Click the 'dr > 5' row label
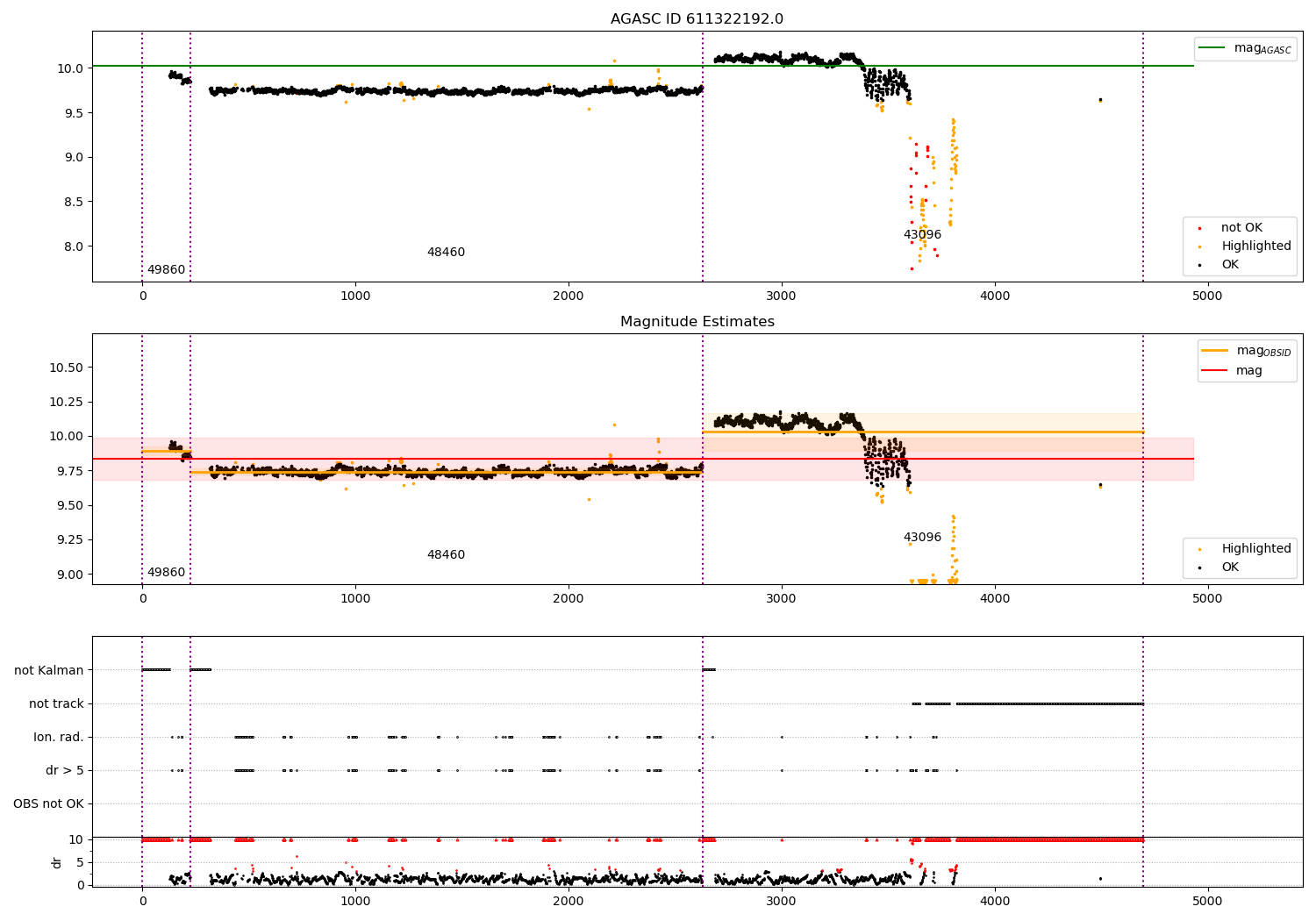Screen dimensions: 1316x921 (x=65, y=771)
